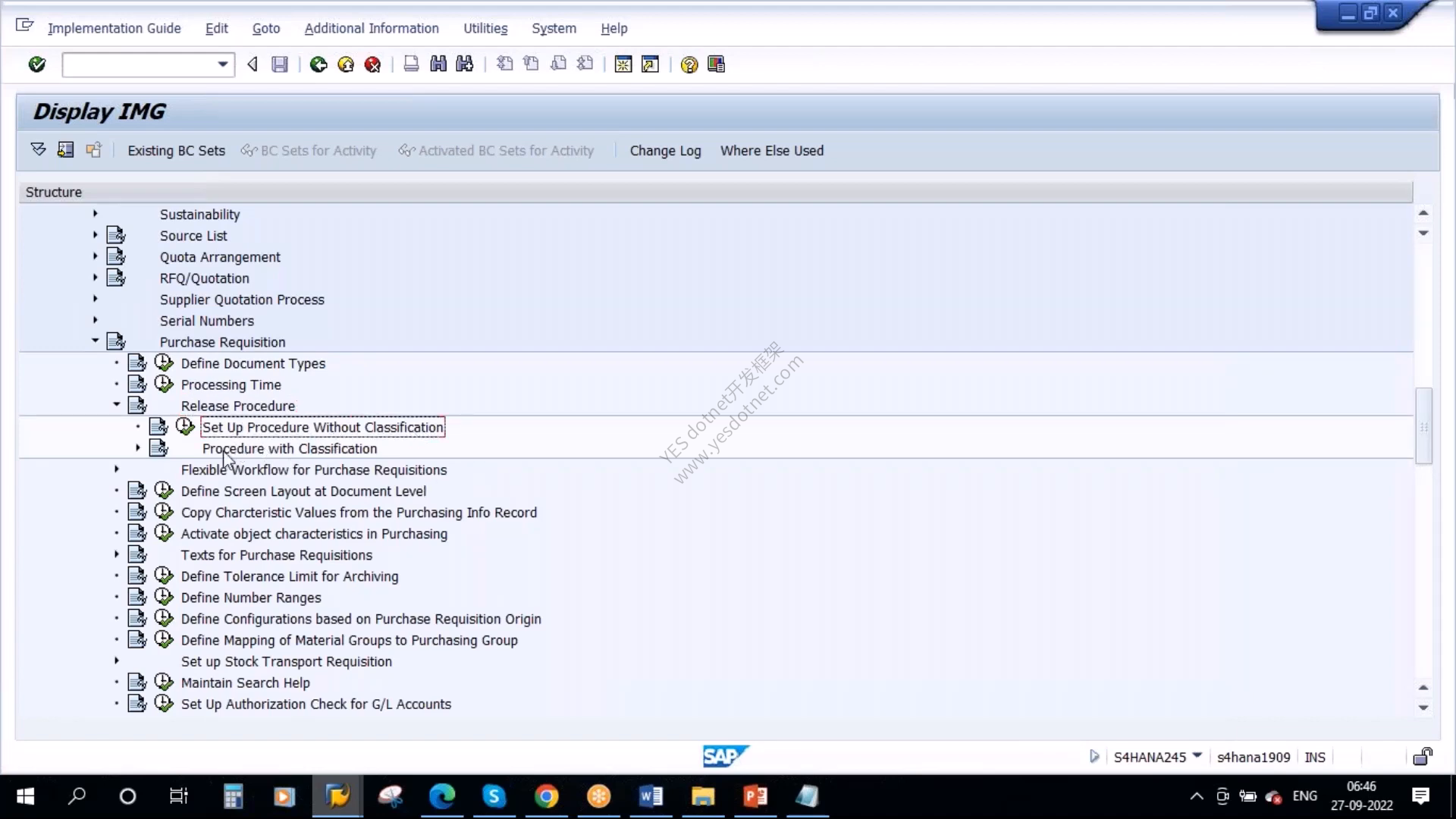This screenshot has height=819, width=1456.
Task: Open PowerPoint from the taskbar
Action: (755, 796)
